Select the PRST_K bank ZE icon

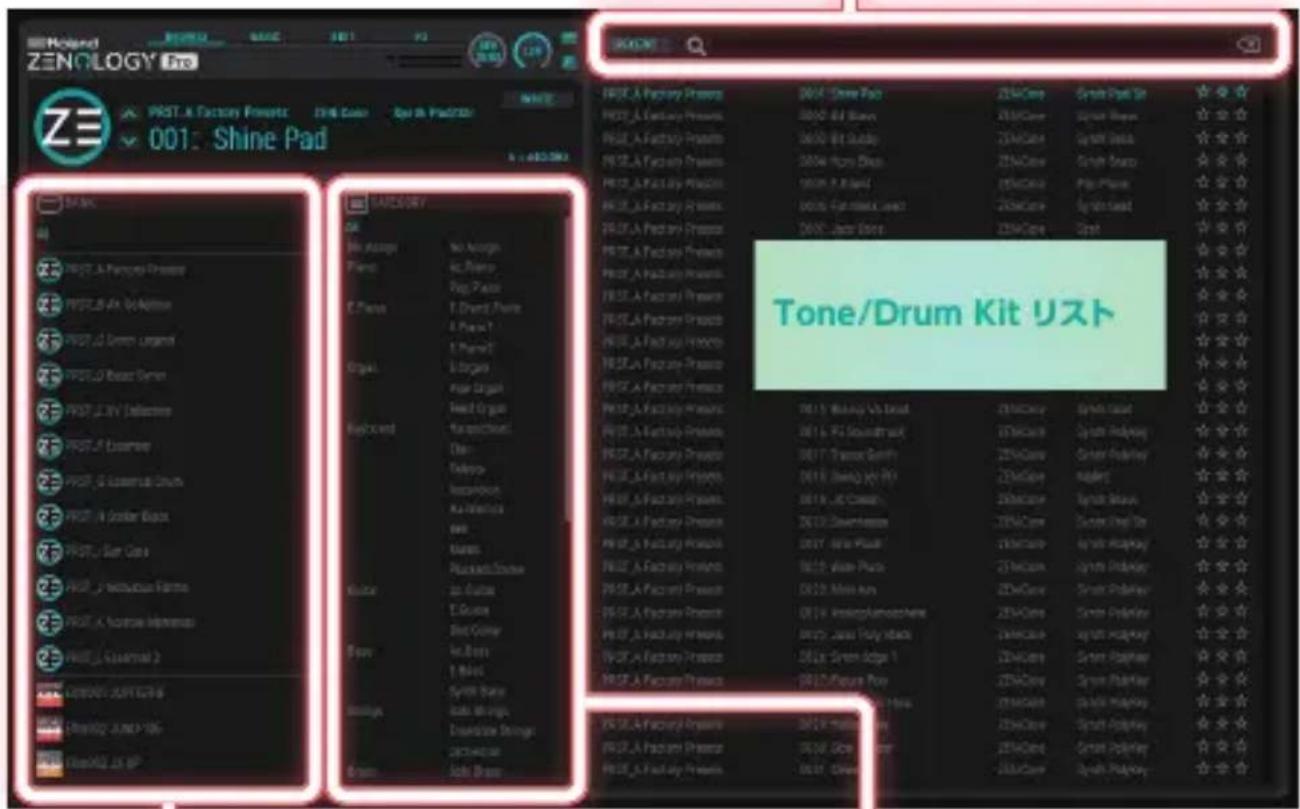(x=49, y=622)
